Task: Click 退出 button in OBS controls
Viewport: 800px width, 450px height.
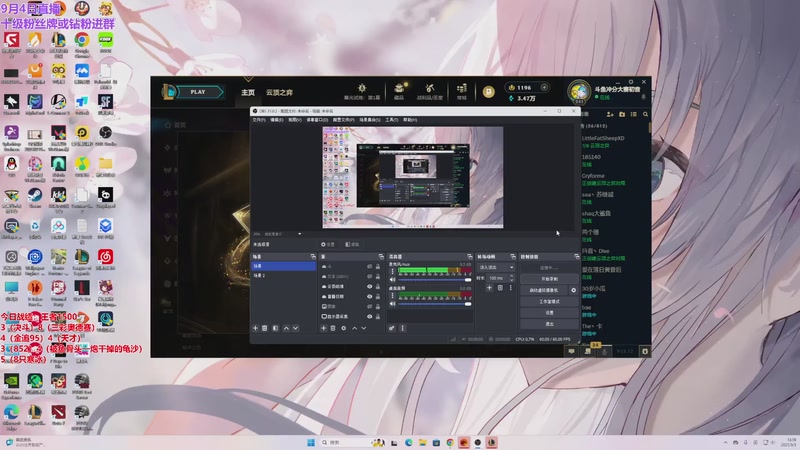Action: [549, 324]
